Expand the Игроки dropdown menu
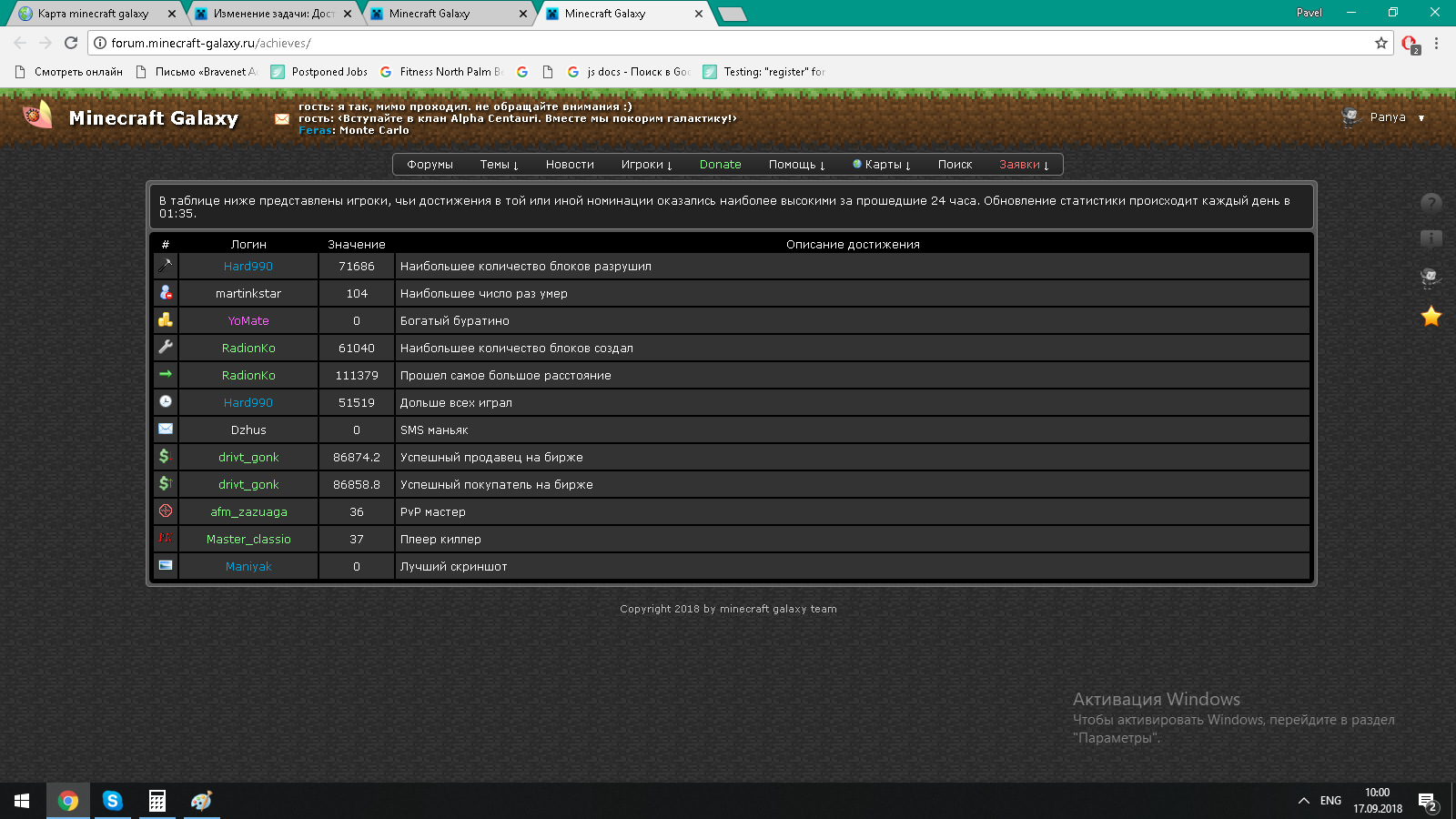This screenshot has height=819, width=1456. 646,165
